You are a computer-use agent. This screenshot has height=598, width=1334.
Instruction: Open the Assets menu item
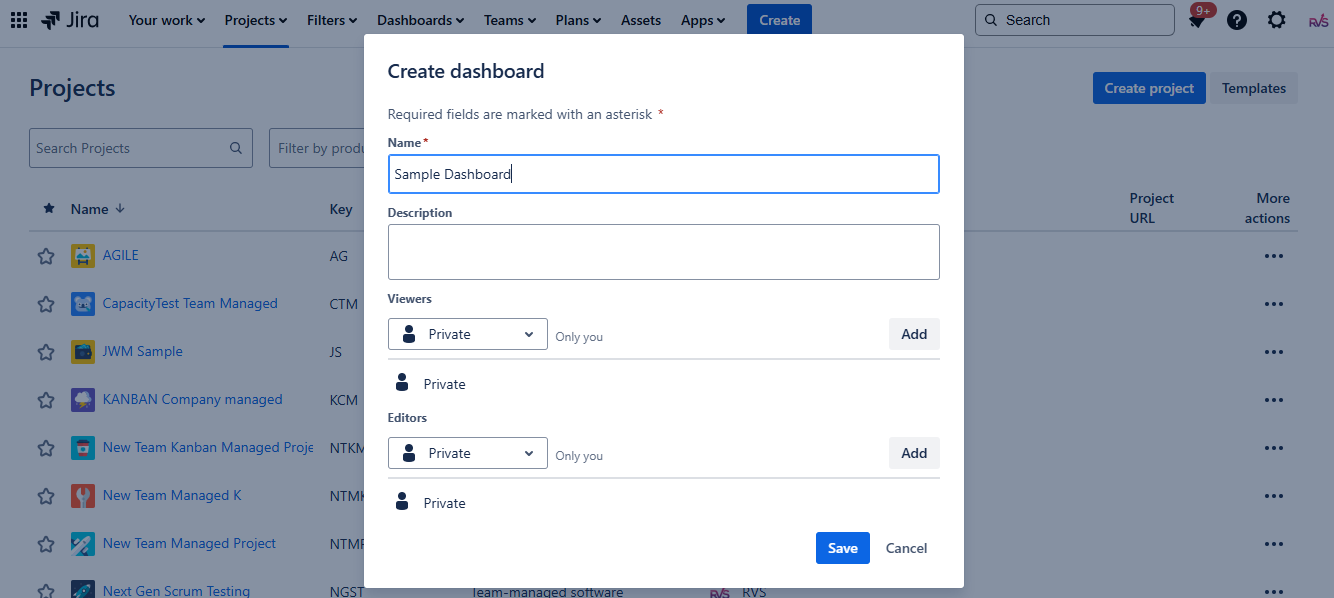[640, 20]
